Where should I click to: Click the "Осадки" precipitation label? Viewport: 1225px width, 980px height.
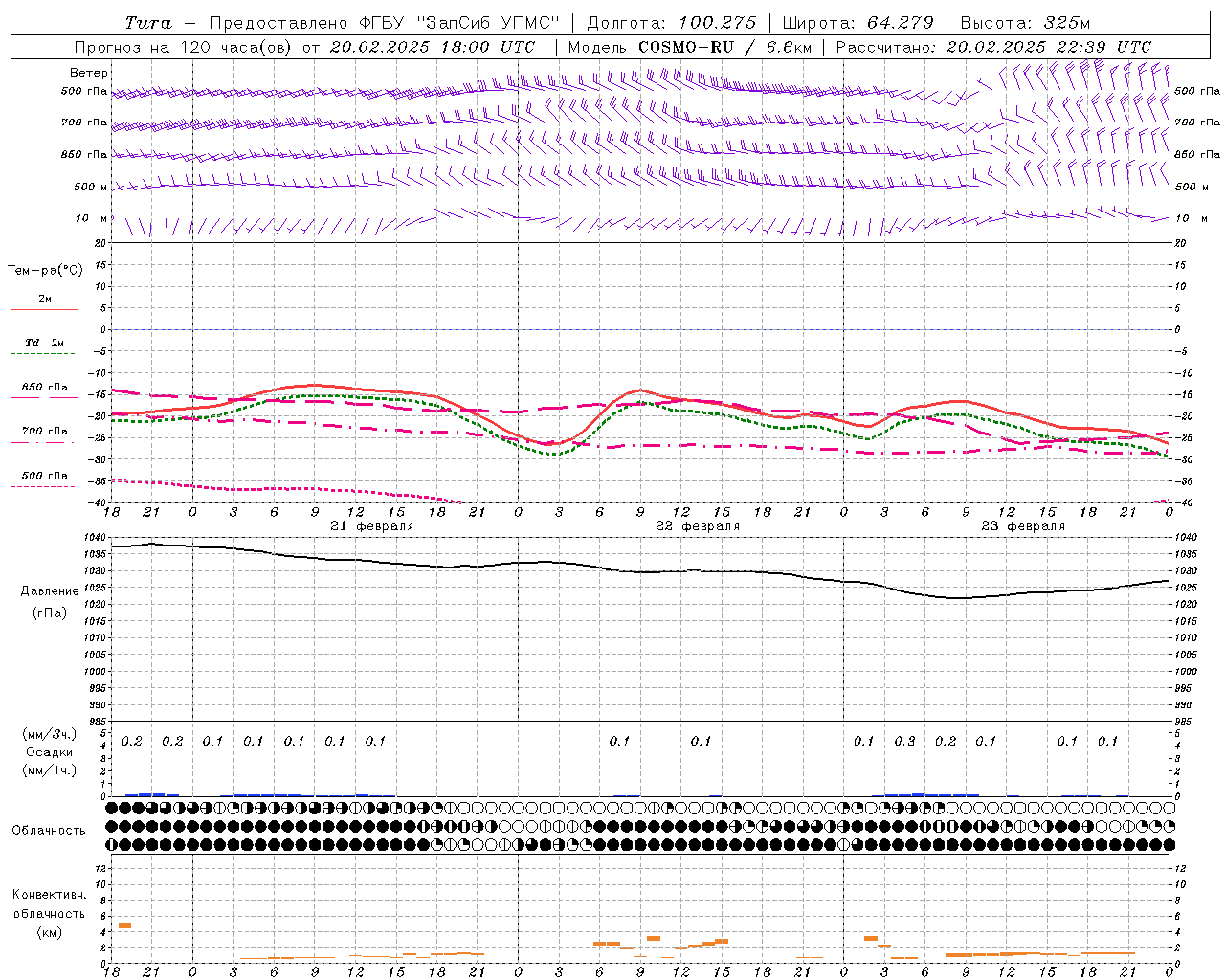coord(50,752)
